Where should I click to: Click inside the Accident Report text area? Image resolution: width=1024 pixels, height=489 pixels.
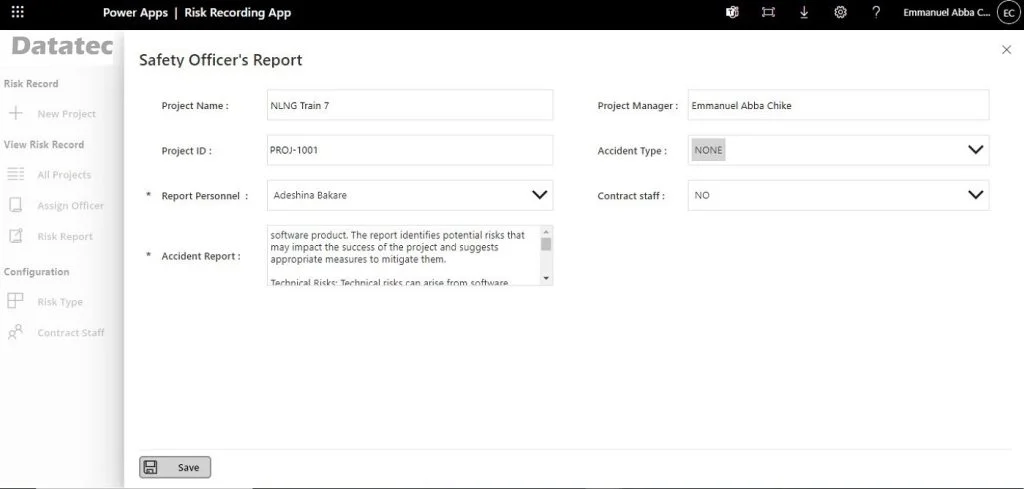click(x=400, y=255)
